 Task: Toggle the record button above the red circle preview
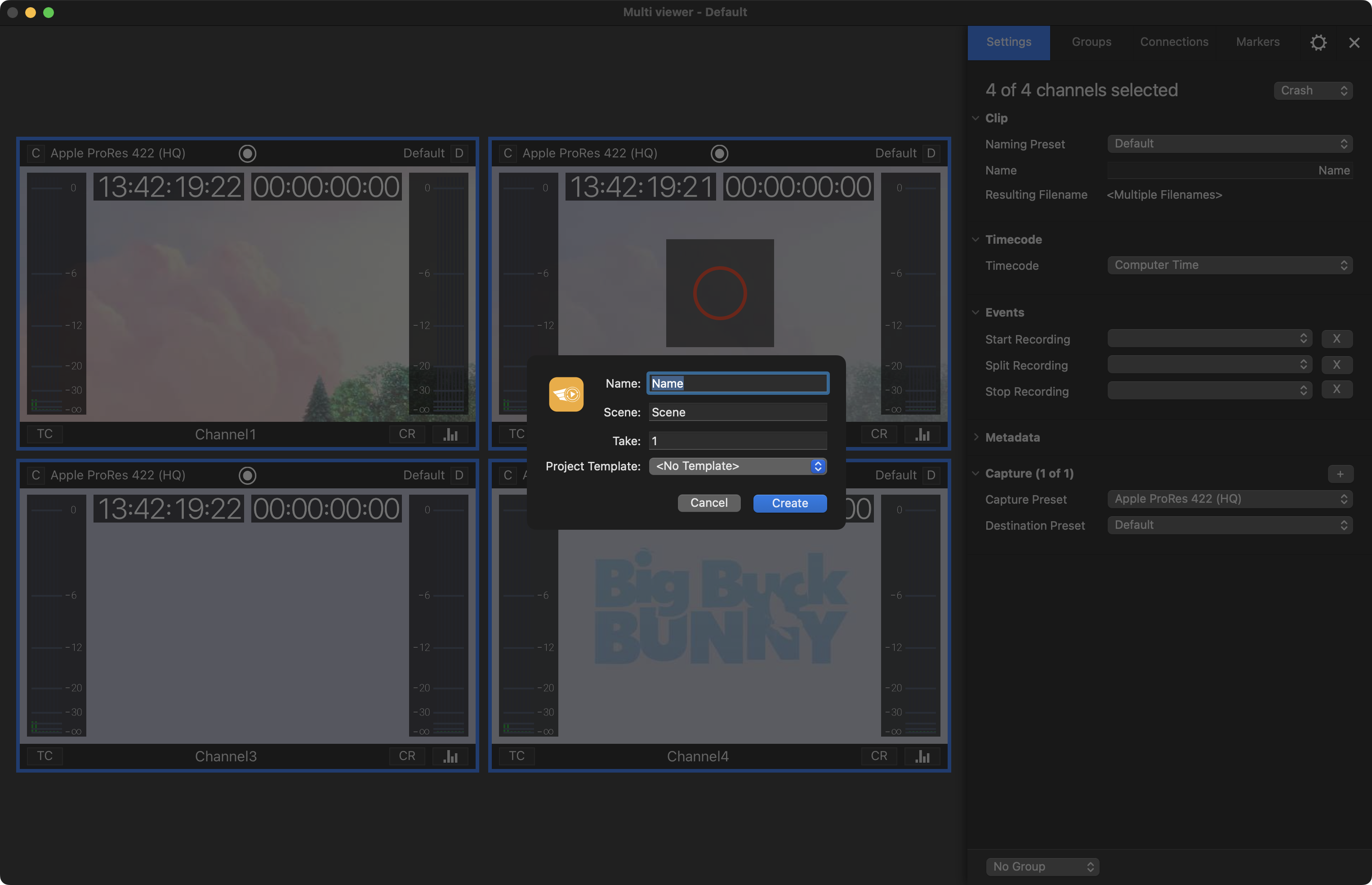coord(720,153)
